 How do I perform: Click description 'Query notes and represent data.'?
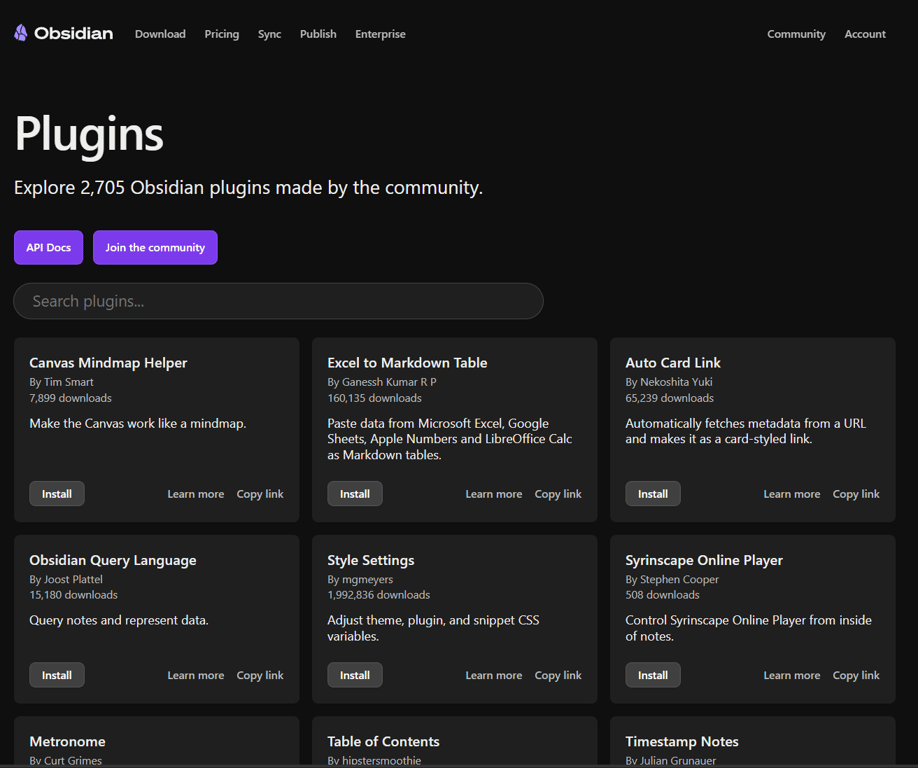click(119, 620)
